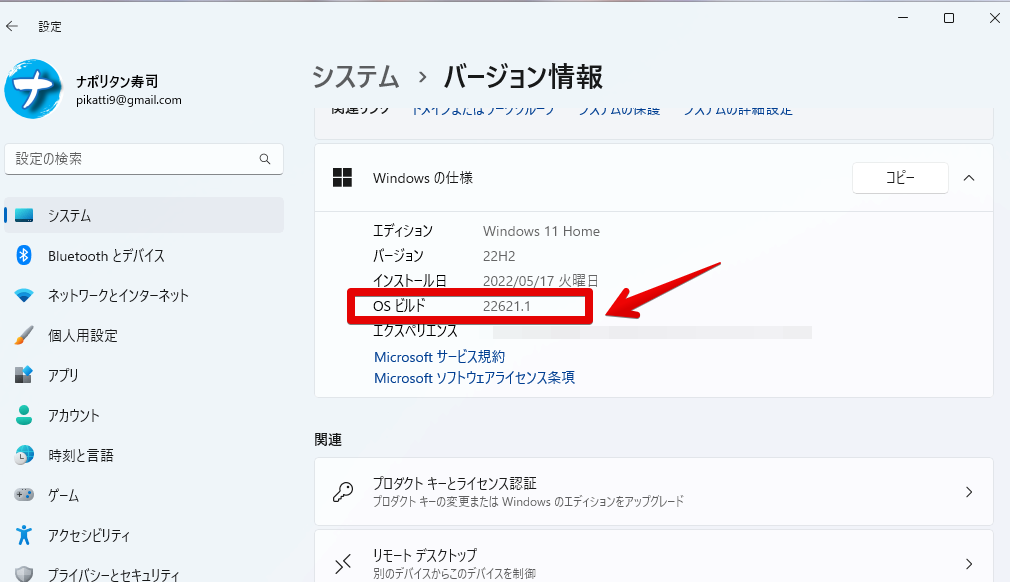Click the key icon for product key

pos(343,492)
